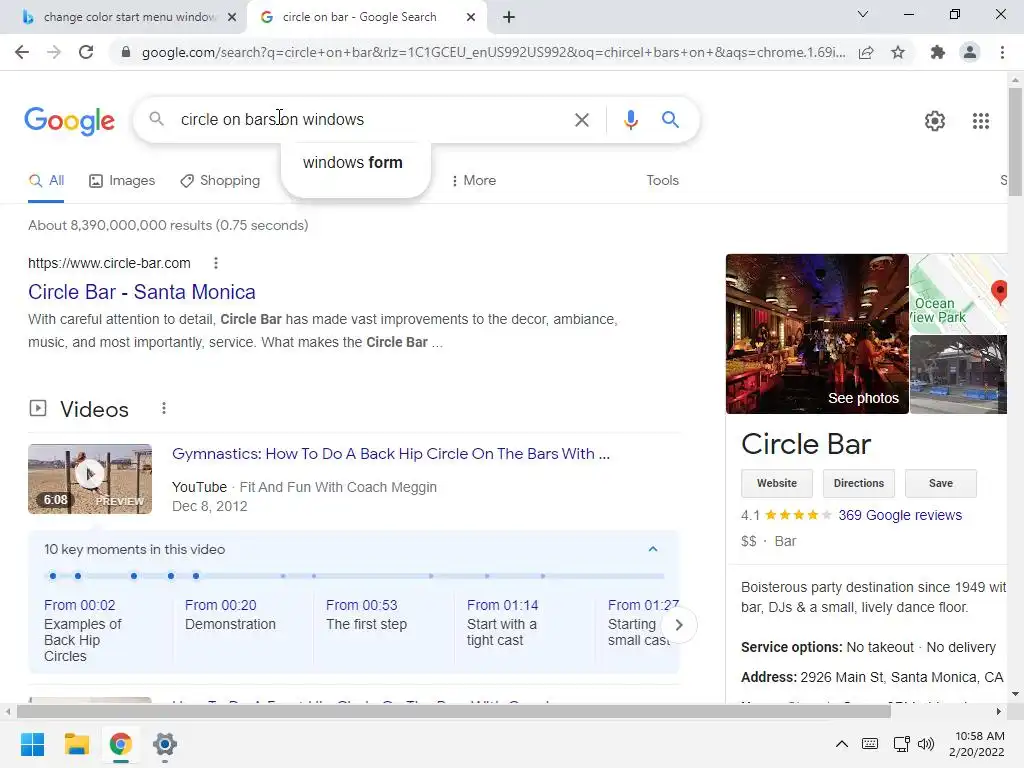
Task: Open File Explorer from taskbar
Action: pyautogui.click(x=76, y=744)
